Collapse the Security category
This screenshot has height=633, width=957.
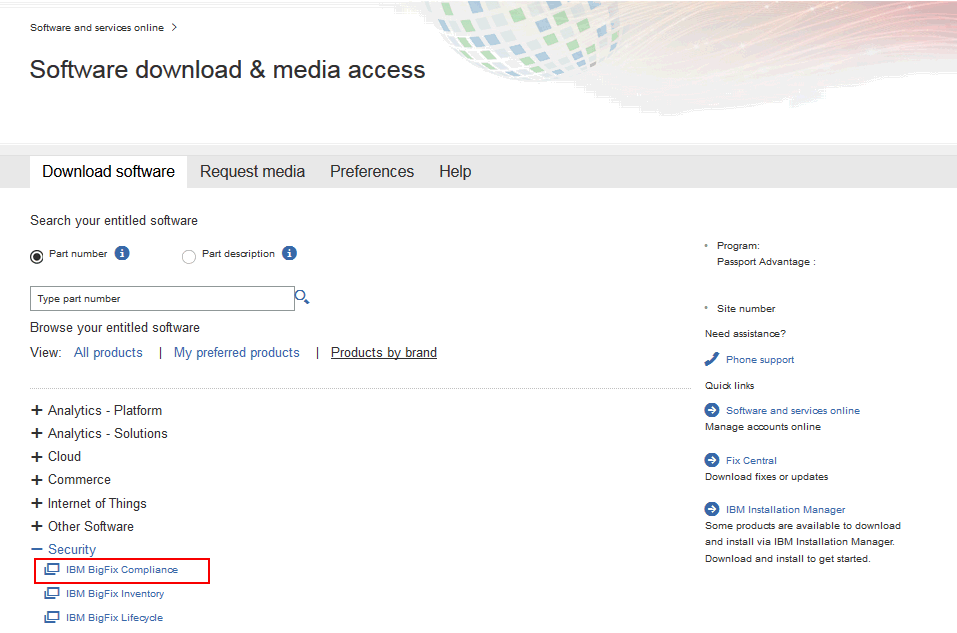[x=37, y=549]
